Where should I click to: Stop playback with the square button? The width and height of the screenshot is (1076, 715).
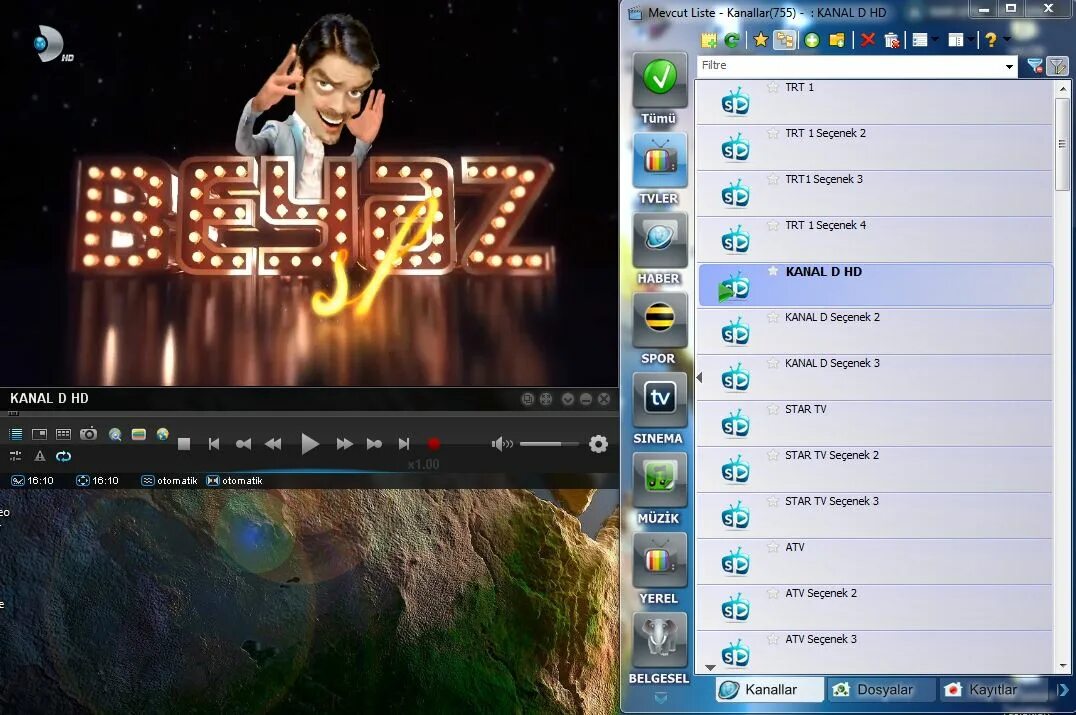click(184, 444)
